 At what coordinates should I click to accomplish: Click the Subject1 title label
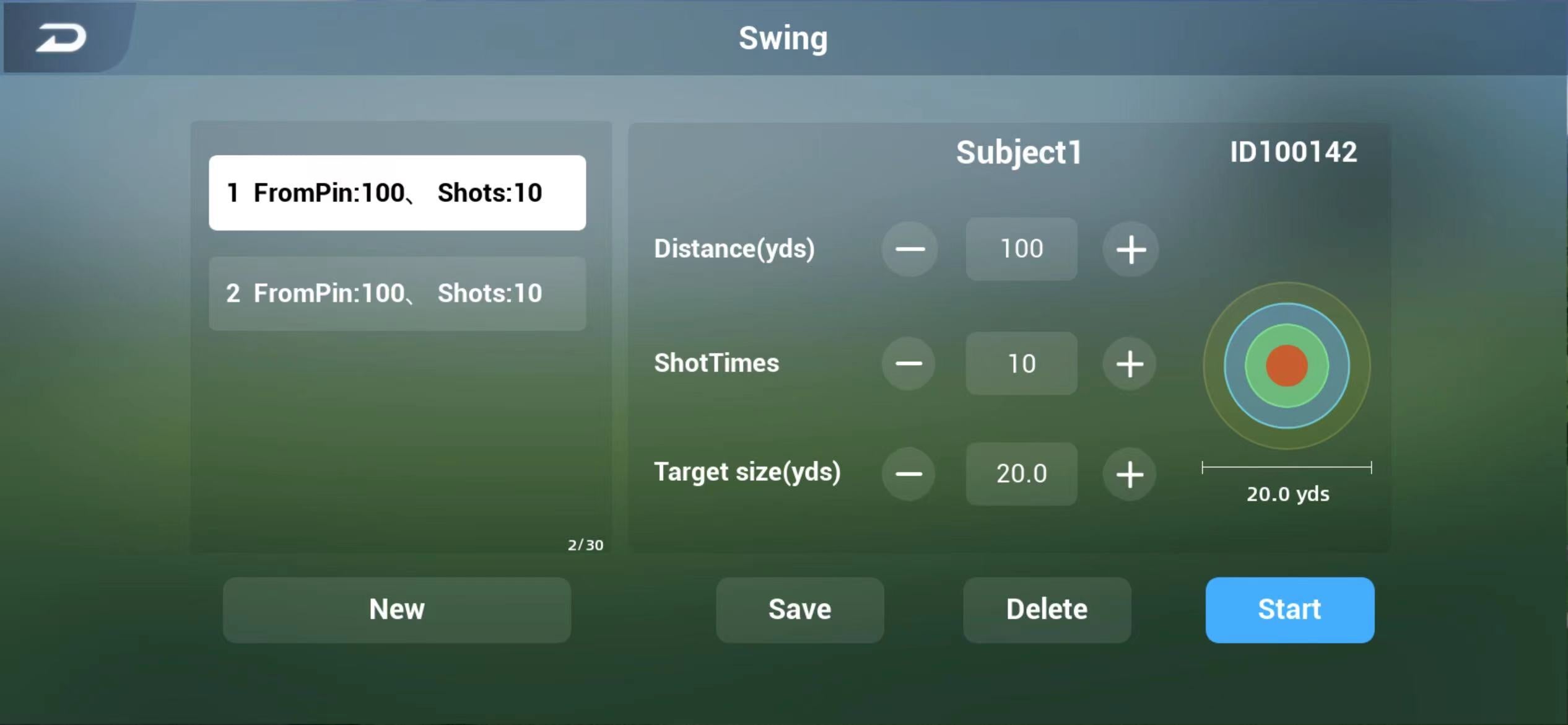1019,152
